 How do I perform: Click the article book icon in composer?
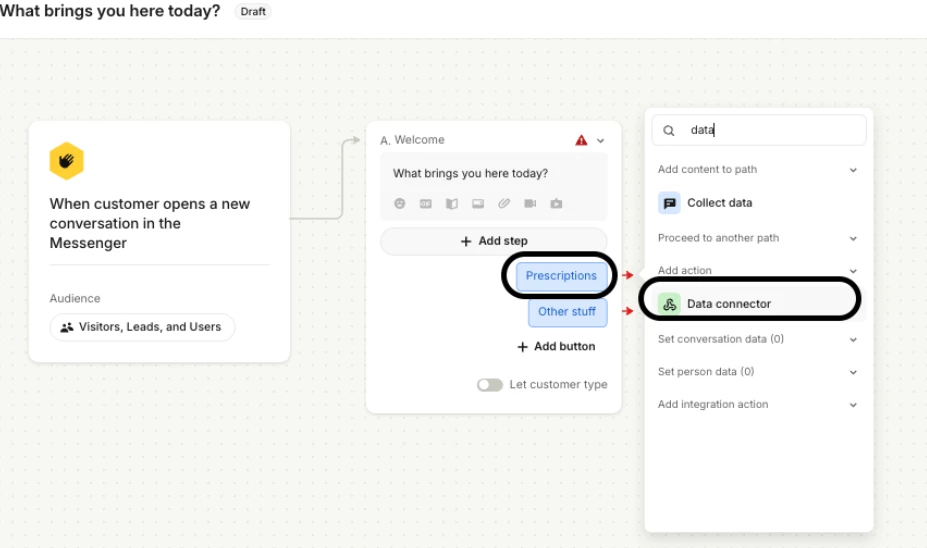452,204
